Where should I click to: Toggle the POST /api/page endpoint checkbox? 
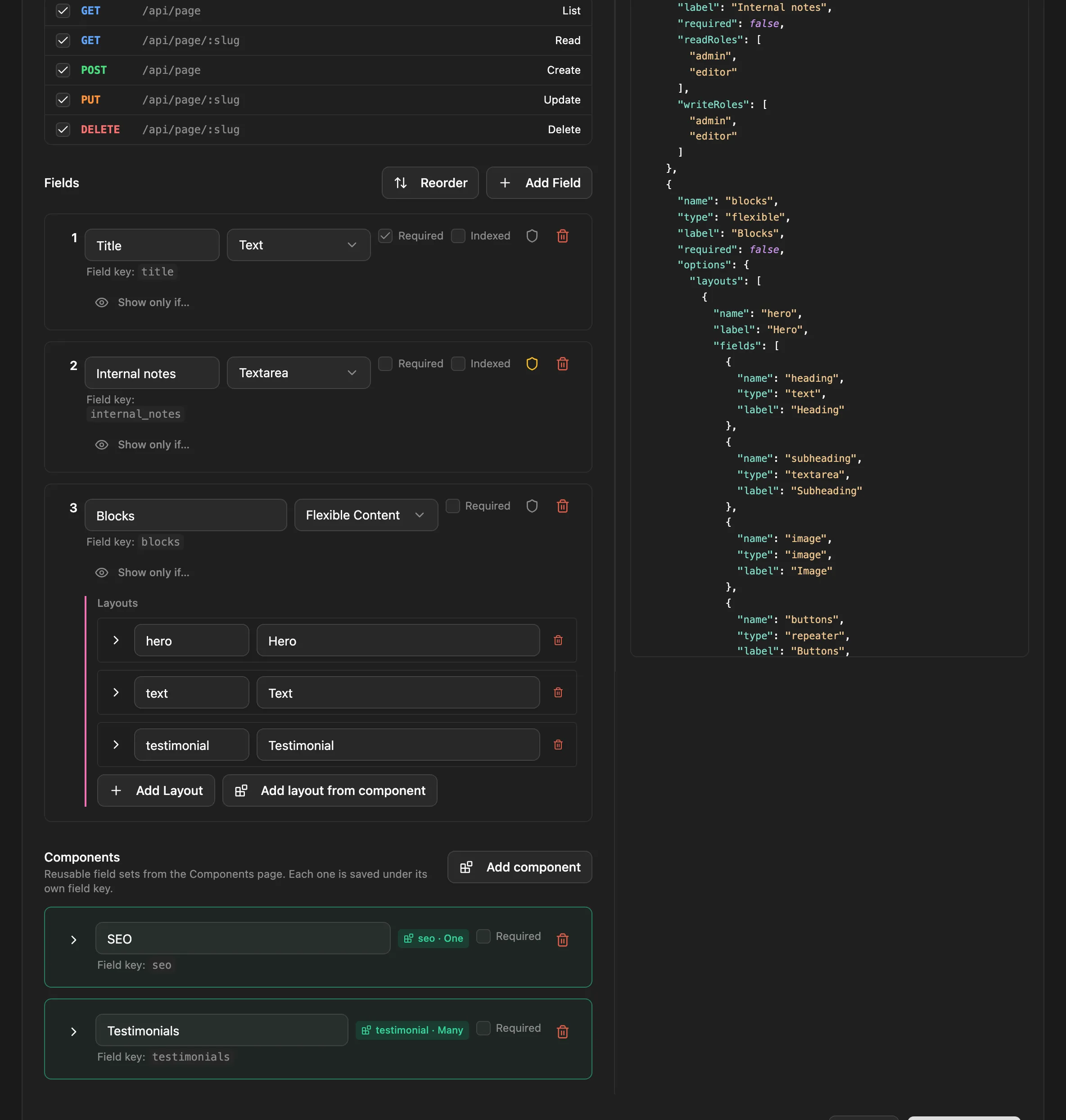coord(63,70)
